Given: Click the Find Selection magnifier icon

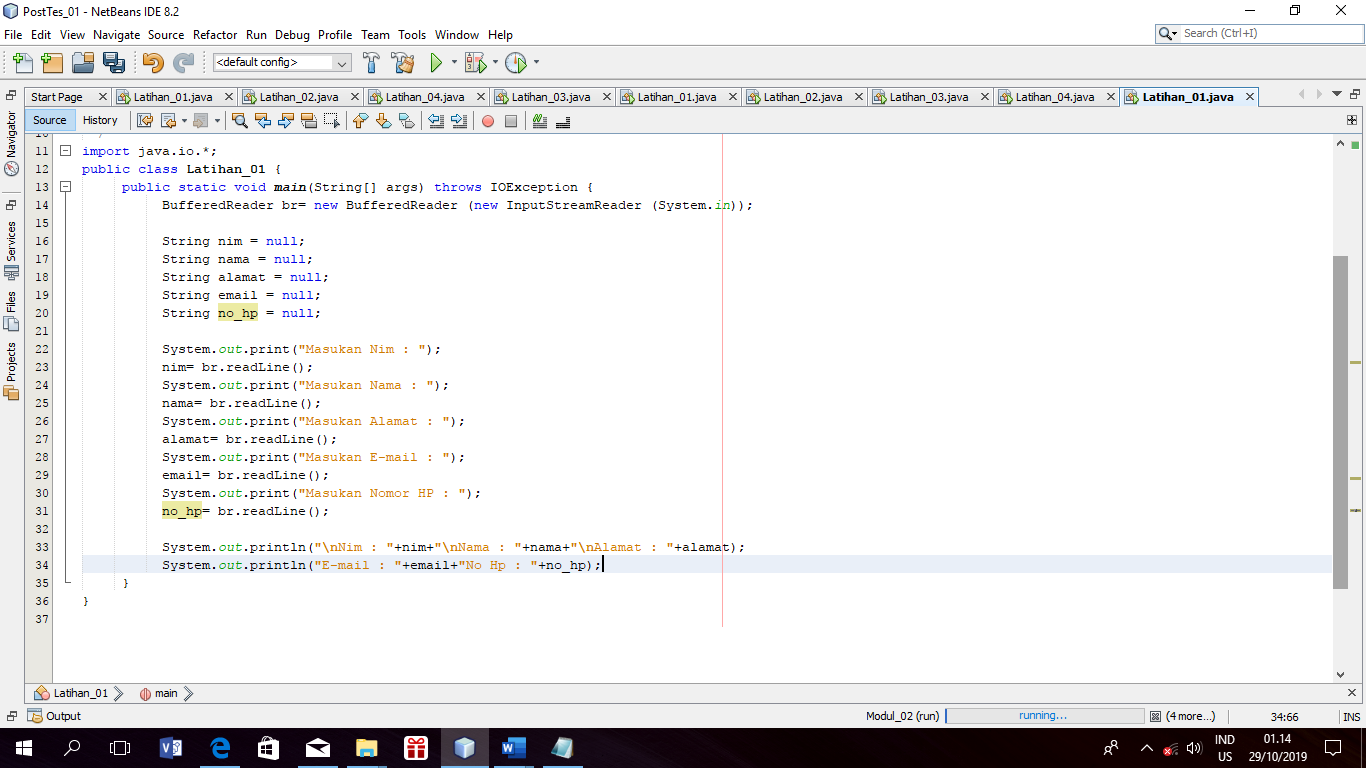Looking at the screenshot, I should pos(240,121).
